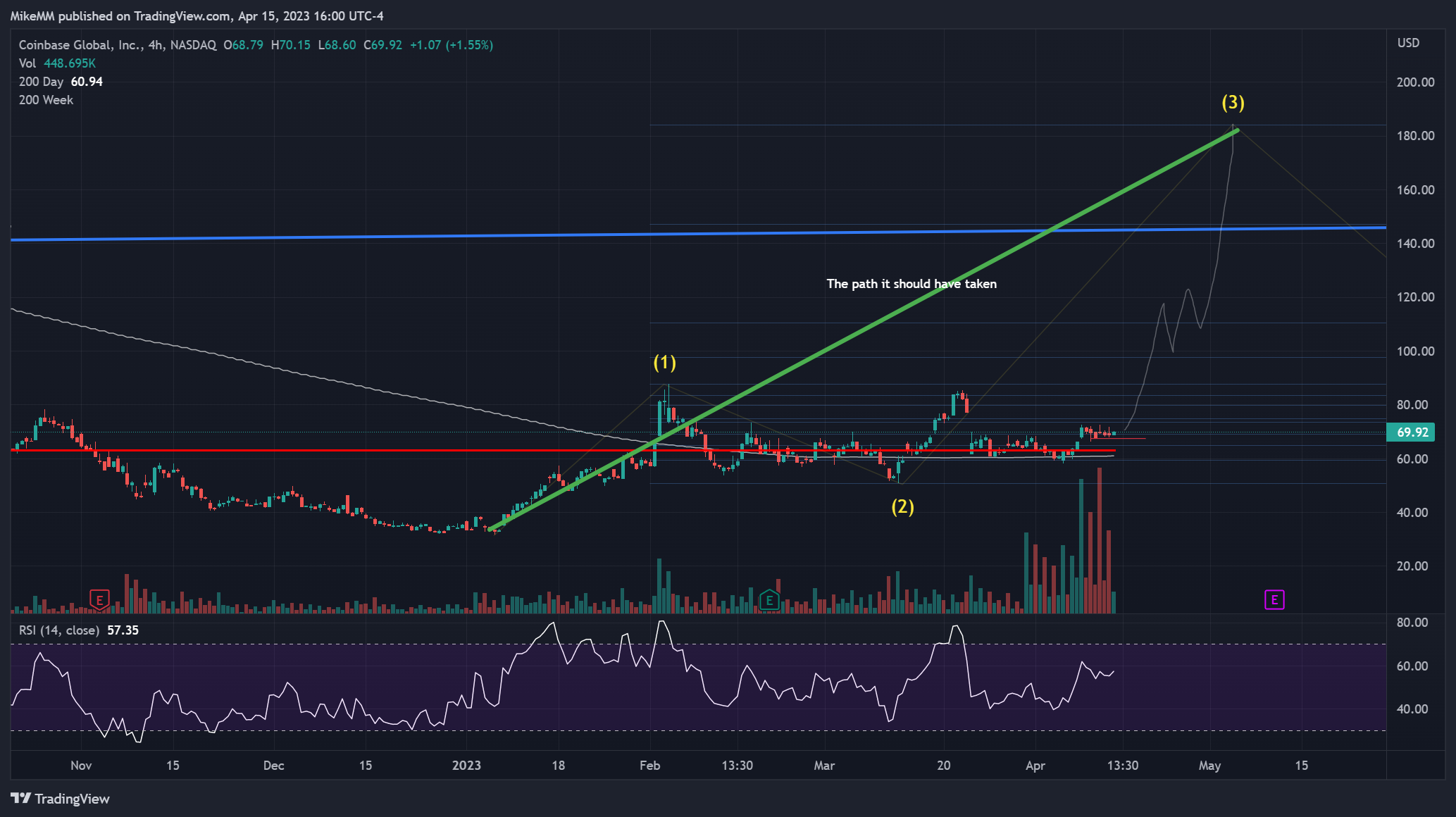Click the 100.00 price axis label

(1416, 351)
